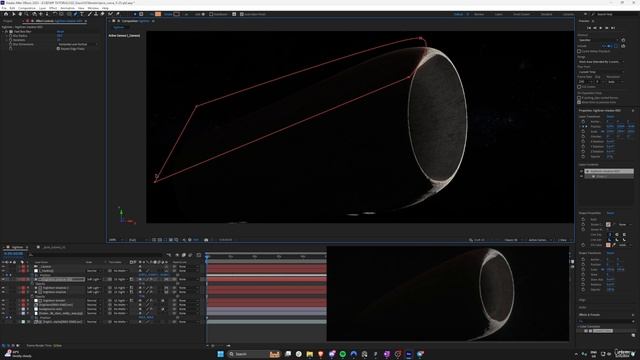Image resolution: width=640 pixels, height=360 pixels.
Task: Open the File menu
Action: coord(4,8)
